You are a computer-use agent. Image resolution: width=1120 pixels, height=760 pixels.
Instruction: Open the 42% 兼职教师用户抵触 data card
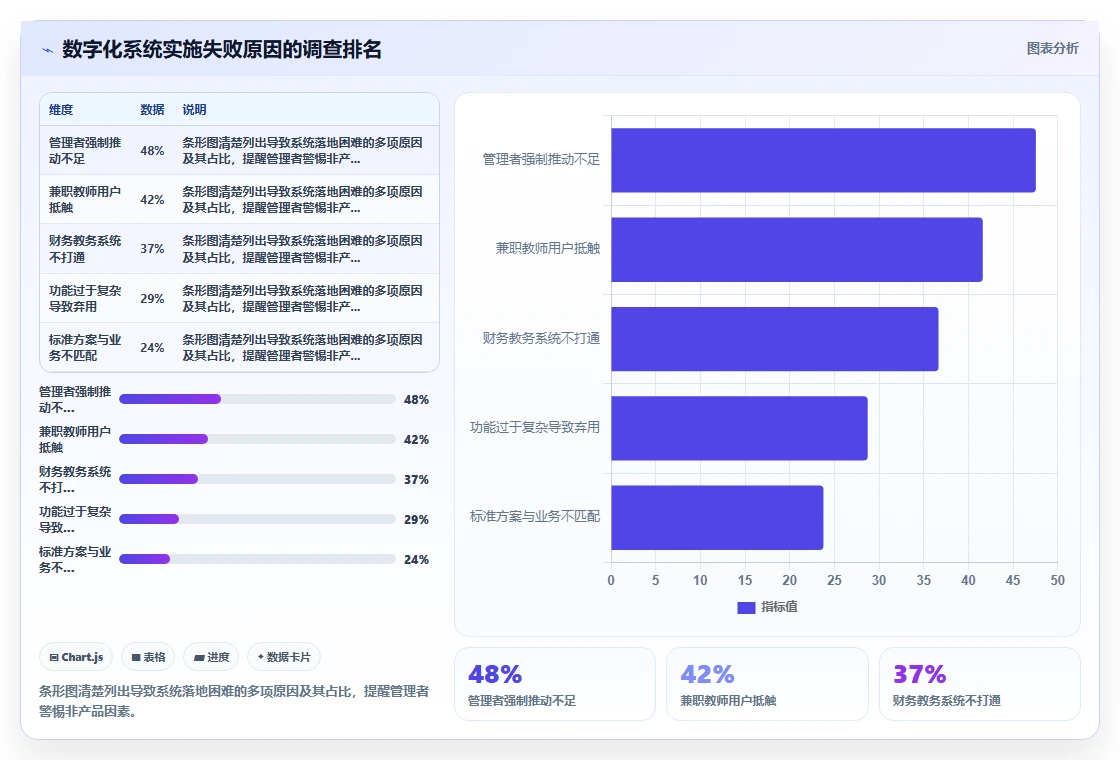pyautogui.click(x=767, y=684)
